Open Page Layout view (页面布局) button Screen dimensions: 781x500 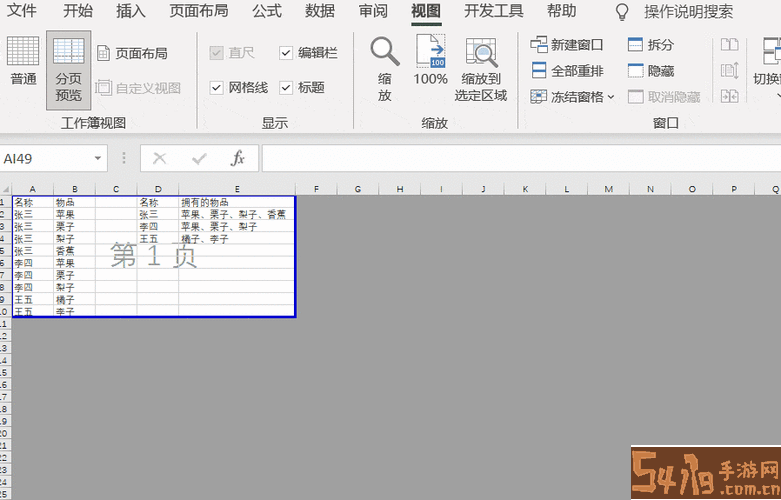pos(132,53)
